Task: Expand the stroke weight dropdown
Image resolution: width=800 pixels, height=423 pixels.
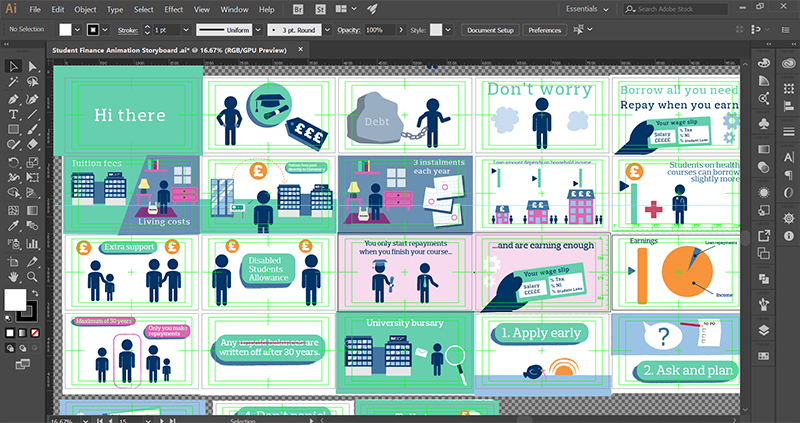Action: [x=187, y=30]
